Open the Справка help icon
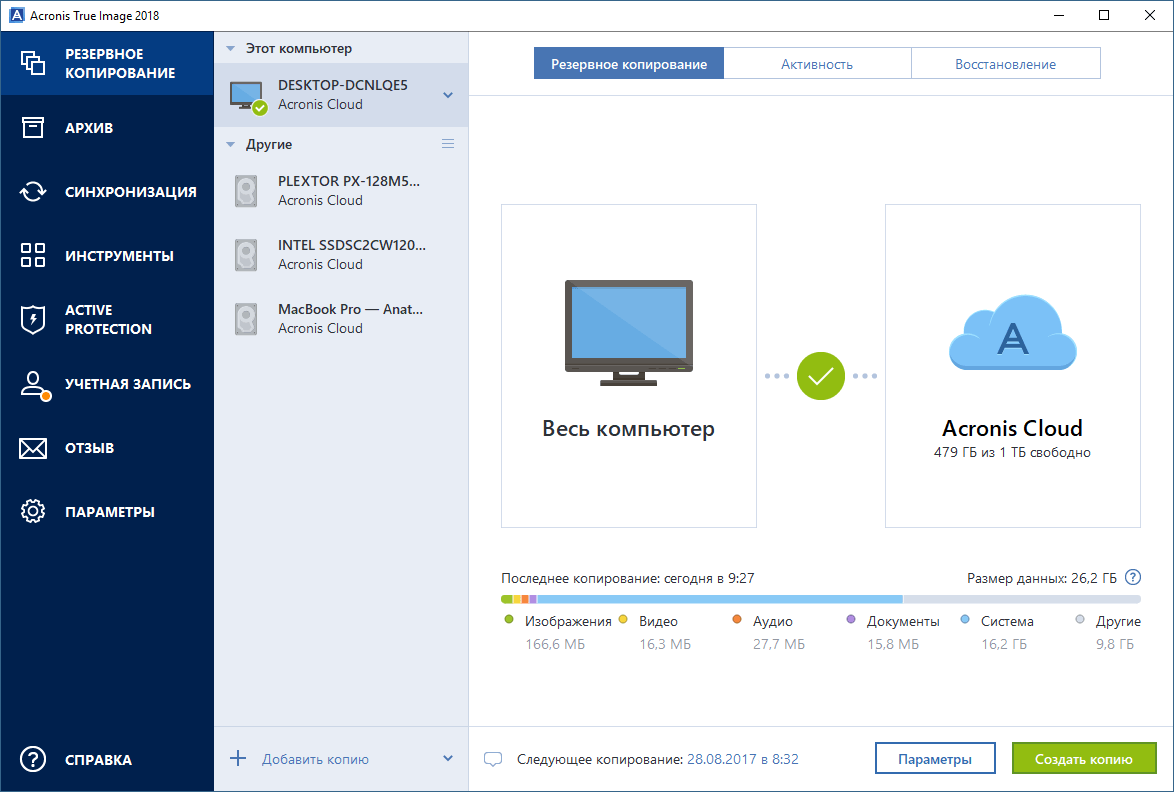 click(x=33, y=760)
